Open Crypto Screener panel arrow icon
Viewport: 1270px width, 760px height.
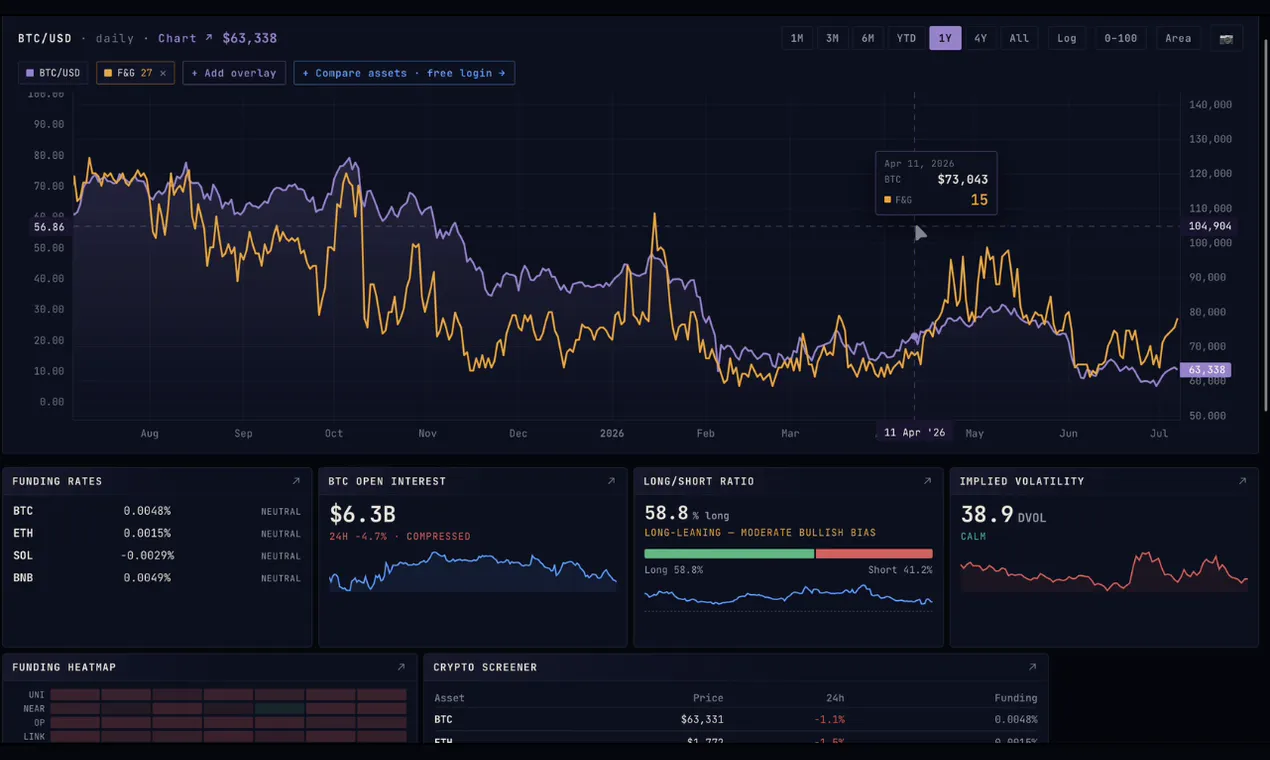point(1033,667)
